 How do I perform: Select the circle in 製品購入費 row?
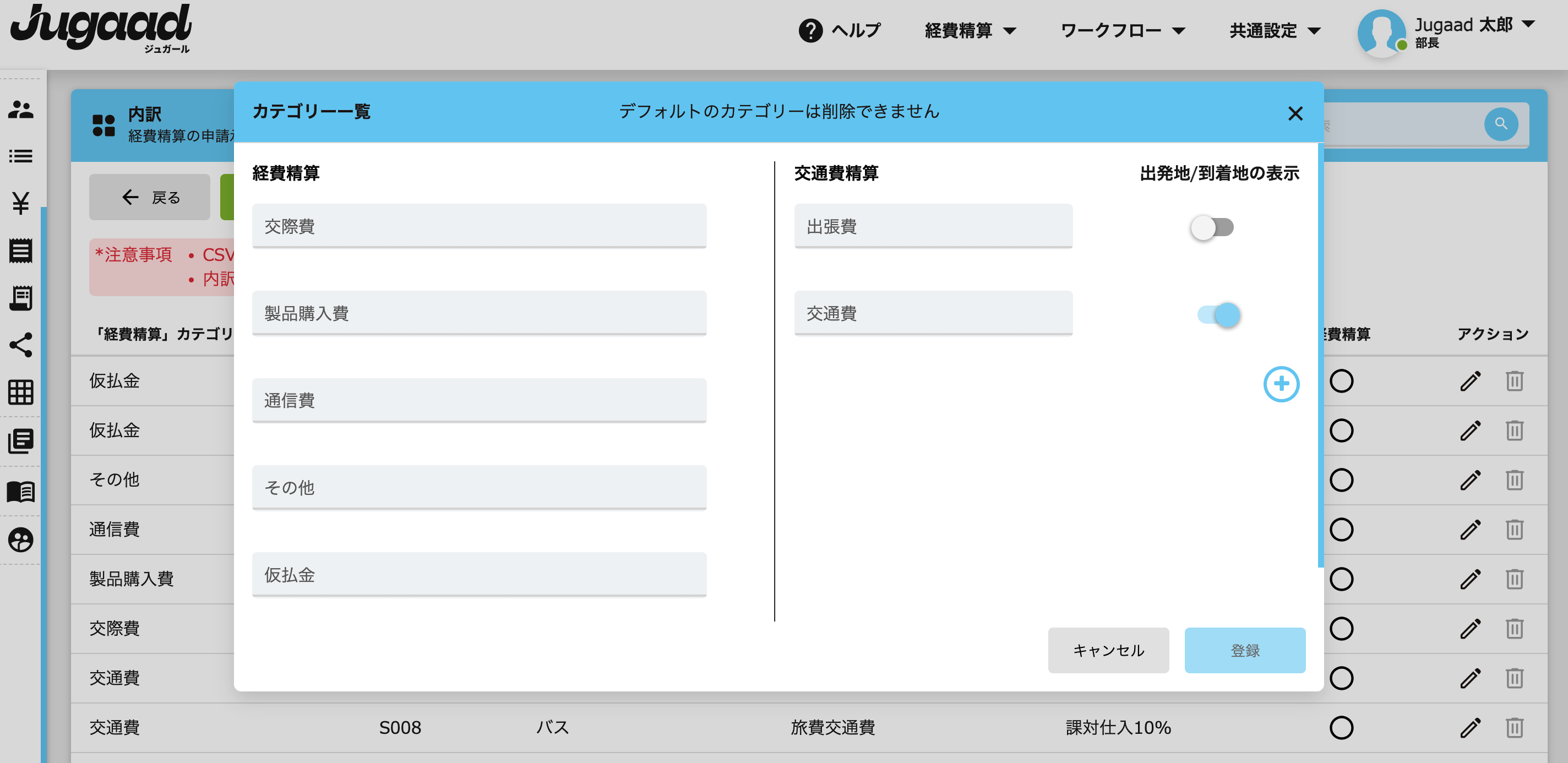click(x=1341, y=579)
